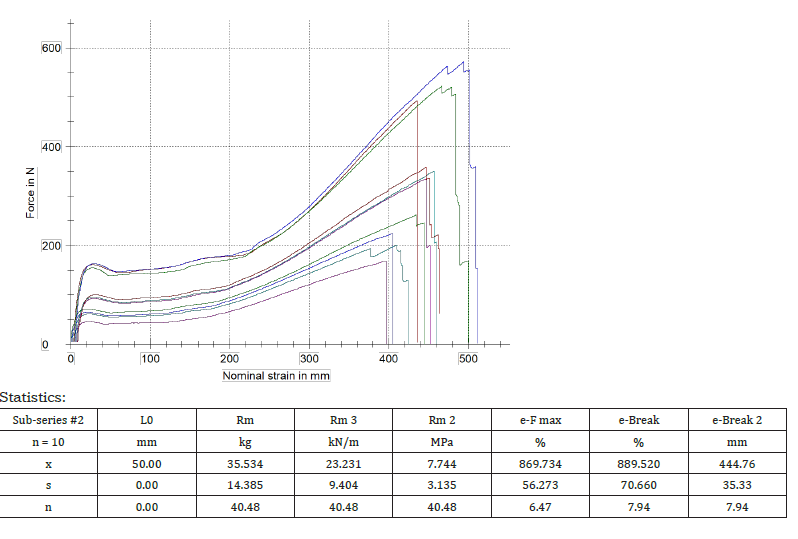The width and height of the screenshot is (798, 539).
Task: Select the 'kg' unit cell
Action: (x=245, y=442)
